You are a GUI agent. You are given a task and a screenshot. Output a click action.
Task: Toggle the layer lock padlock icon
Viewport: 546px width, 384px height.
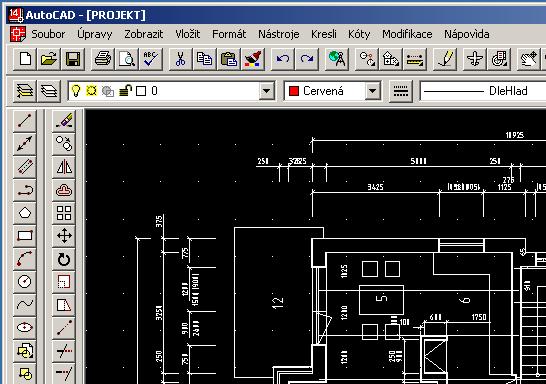coord(125,91)
